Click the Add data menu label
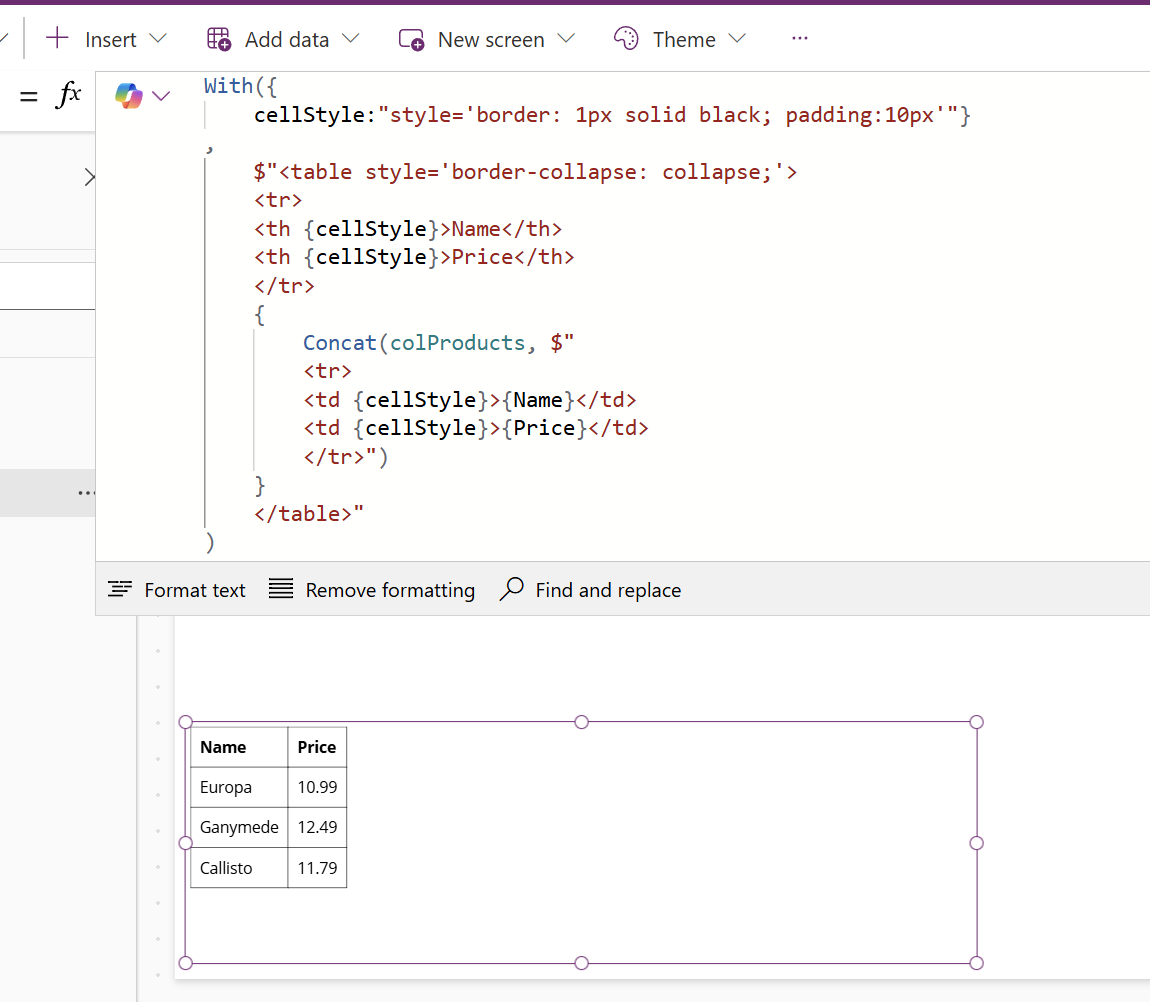Viewport: 1150px width, 1002px height. [287, 40]
